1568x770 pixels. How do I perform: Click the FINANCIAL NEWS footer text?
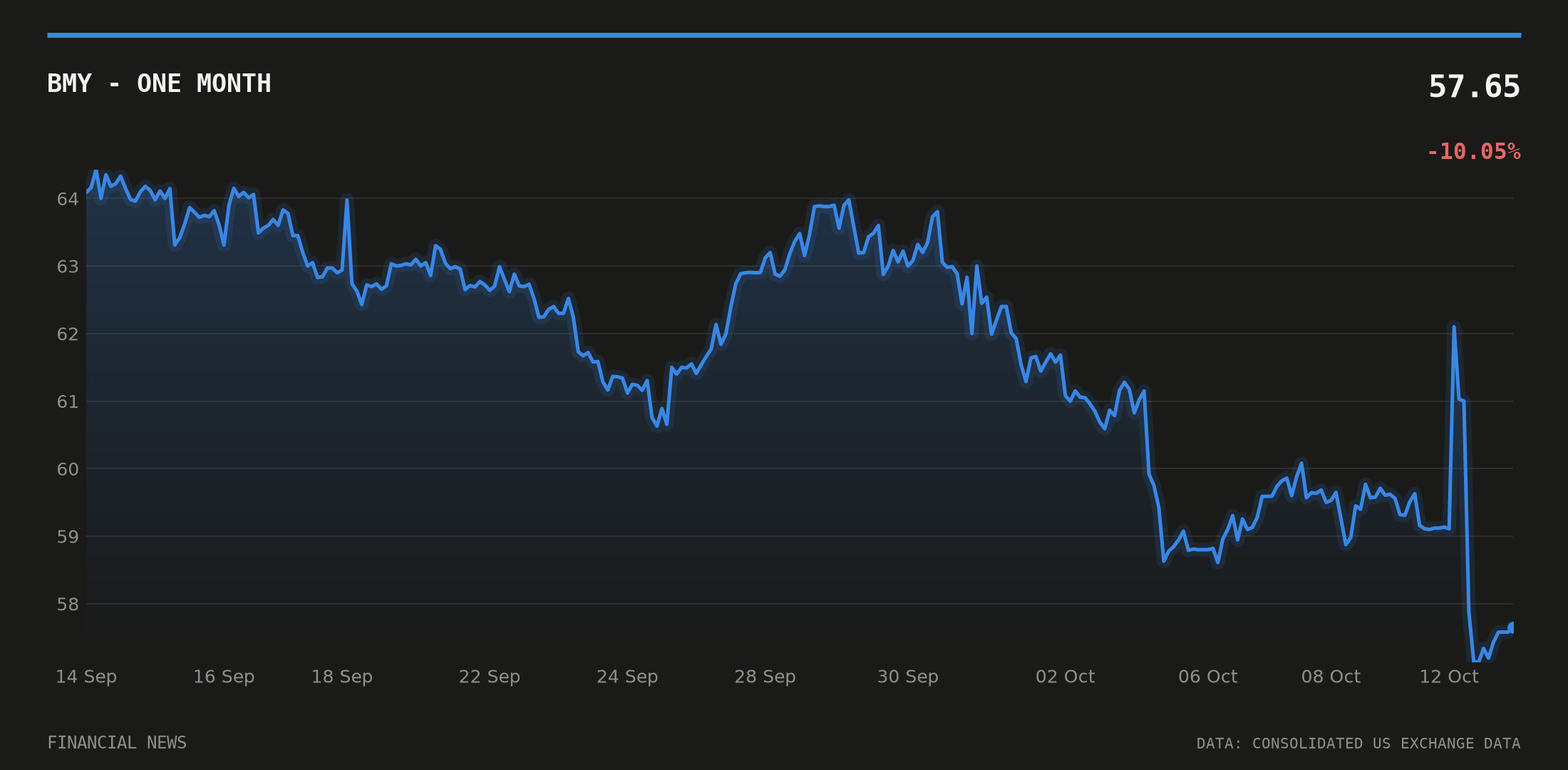tap(117, 743)
